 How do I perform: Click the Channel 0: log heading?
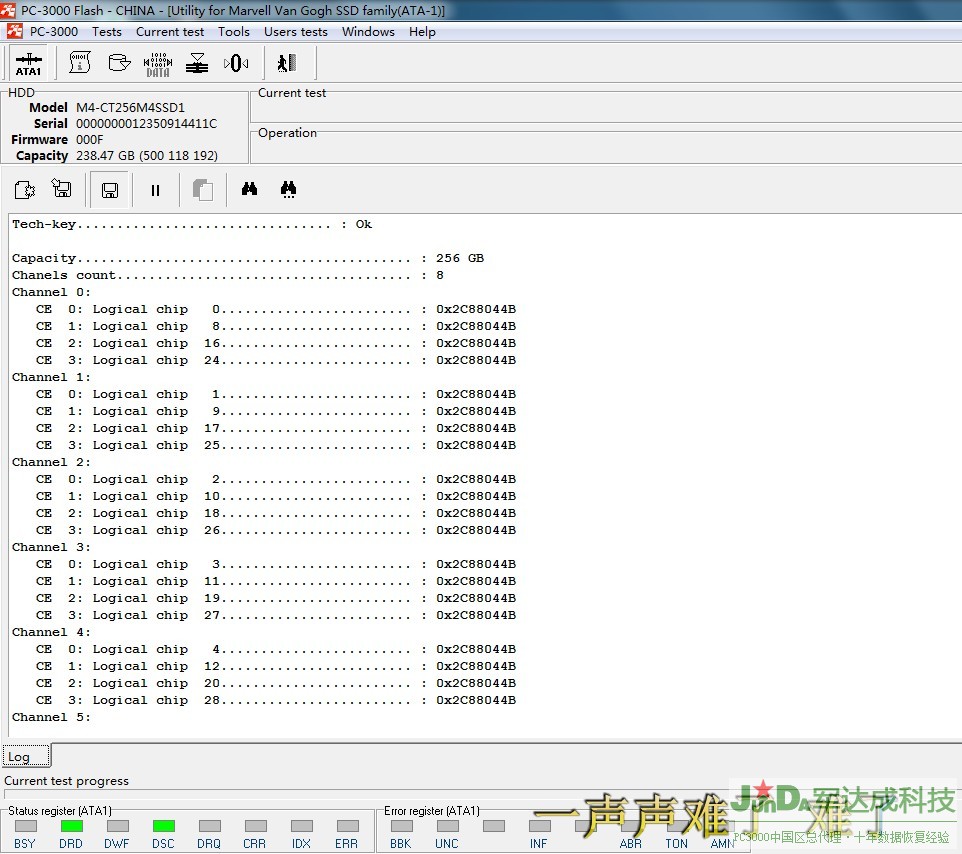point(51,292)
